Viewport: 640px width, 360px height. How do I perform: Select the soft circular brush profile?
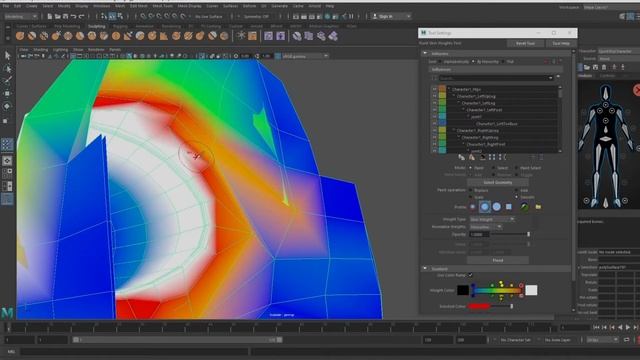click(x=473, y=207)
